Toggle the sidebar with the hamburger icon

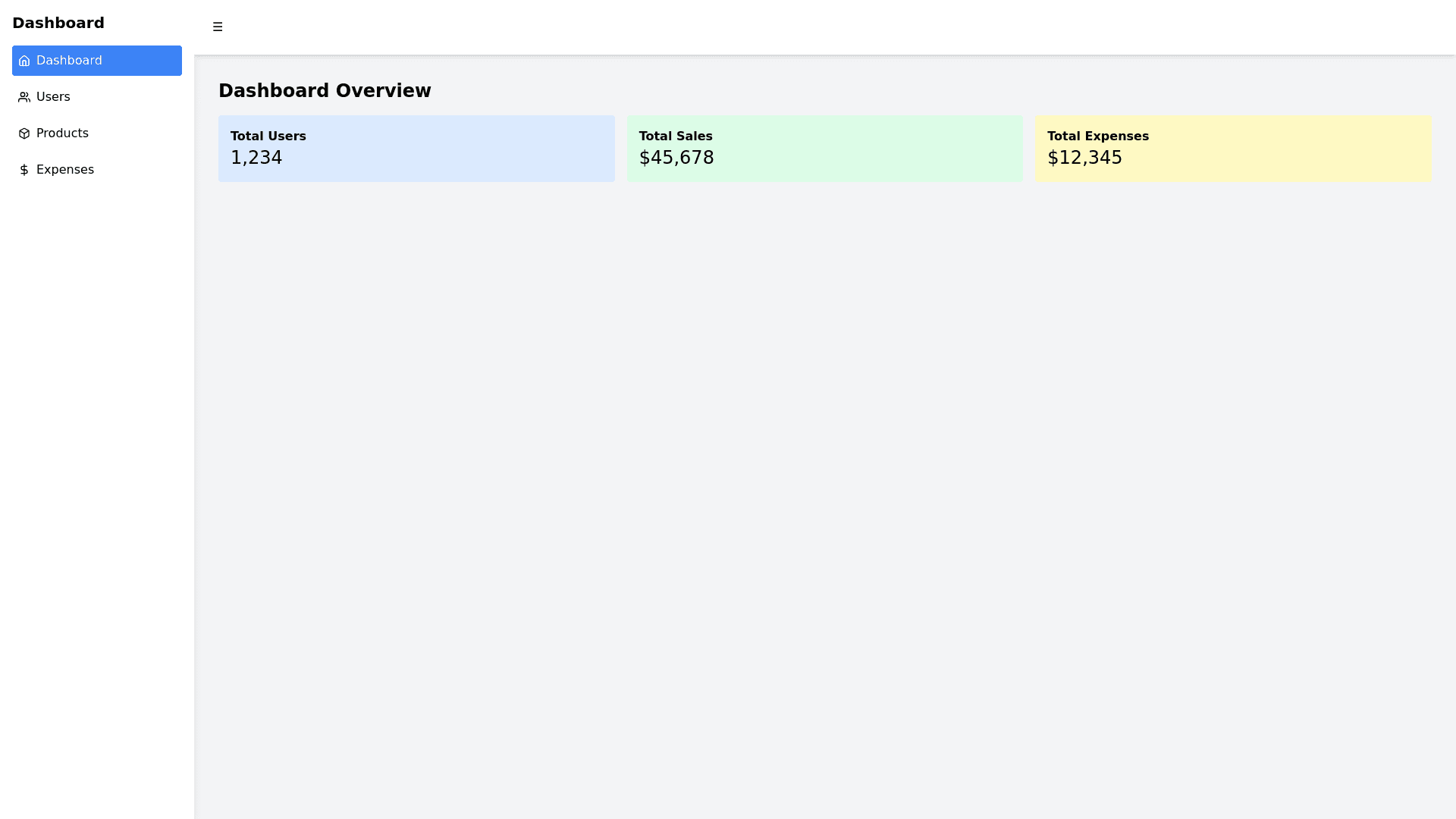tap(218, 27)
